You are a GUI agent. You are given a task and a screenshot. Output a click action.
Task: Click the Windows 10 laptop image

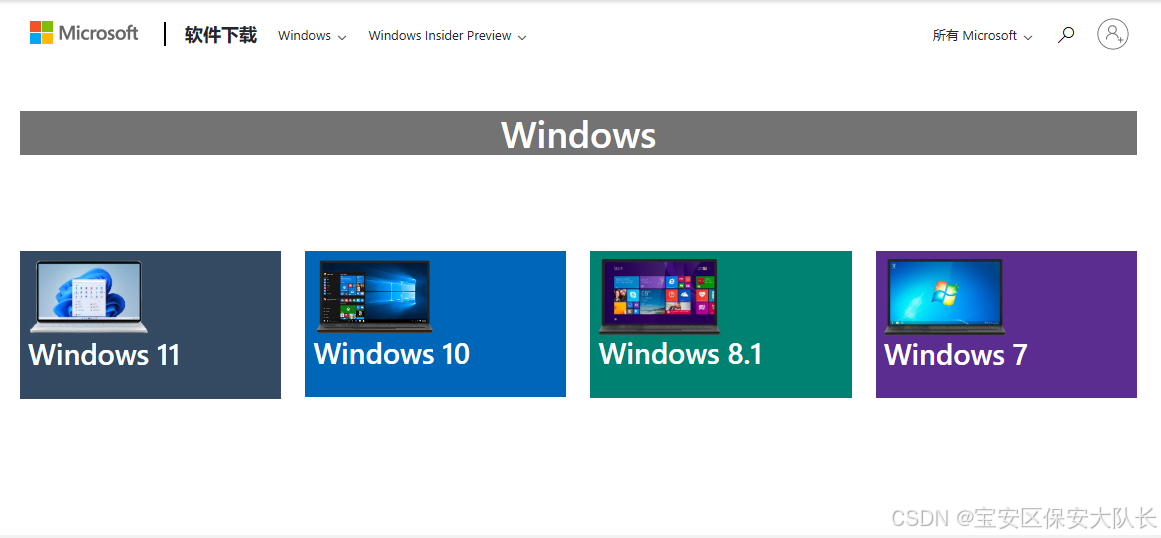374,296
